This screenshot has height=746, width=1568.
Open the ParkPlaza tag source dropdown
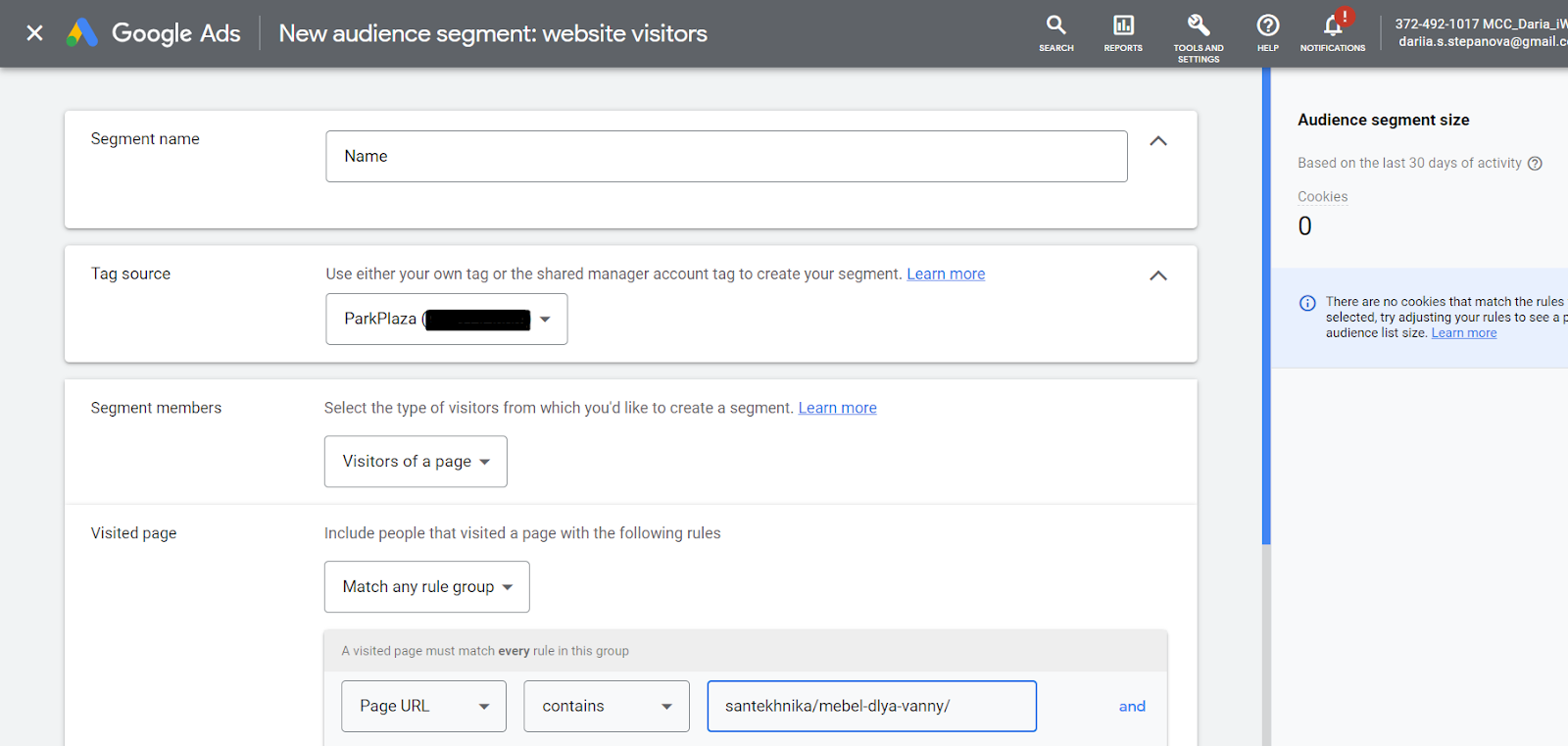coord(447,320)
